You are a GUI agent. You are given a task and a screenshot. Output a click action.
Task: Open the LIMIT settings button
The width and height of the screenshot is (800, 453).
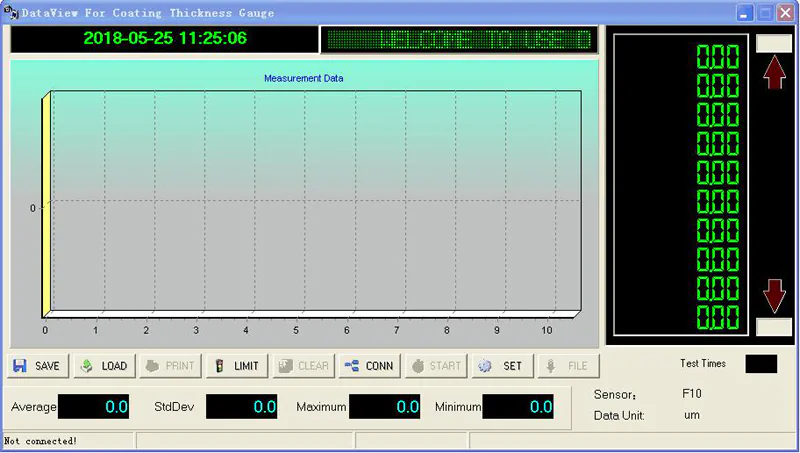tap(237, 366)
